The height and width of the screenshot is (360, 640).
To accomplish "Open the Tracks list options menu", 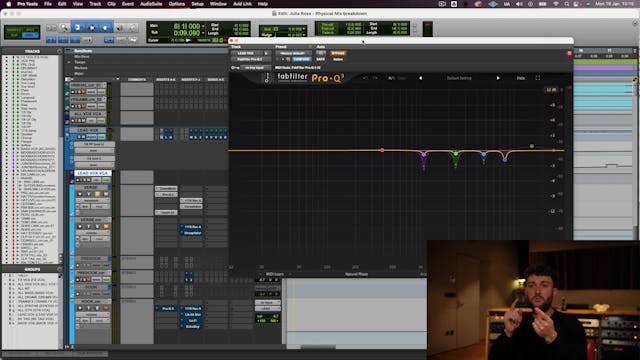I will (60, 51).
